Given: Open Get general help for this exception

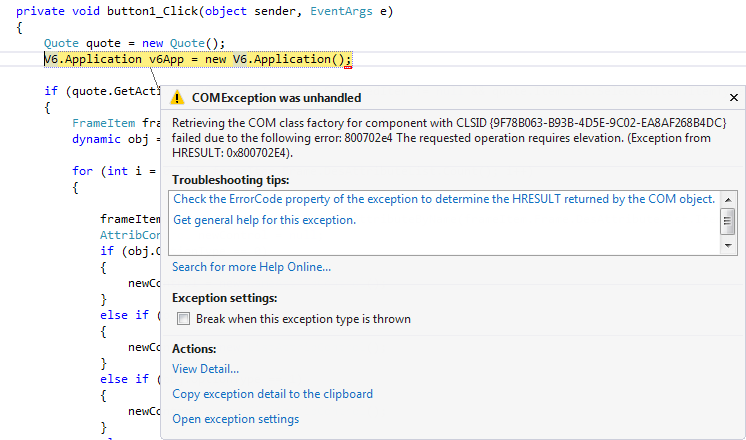Looking at the screenshot, I should [x=265, y=220].
